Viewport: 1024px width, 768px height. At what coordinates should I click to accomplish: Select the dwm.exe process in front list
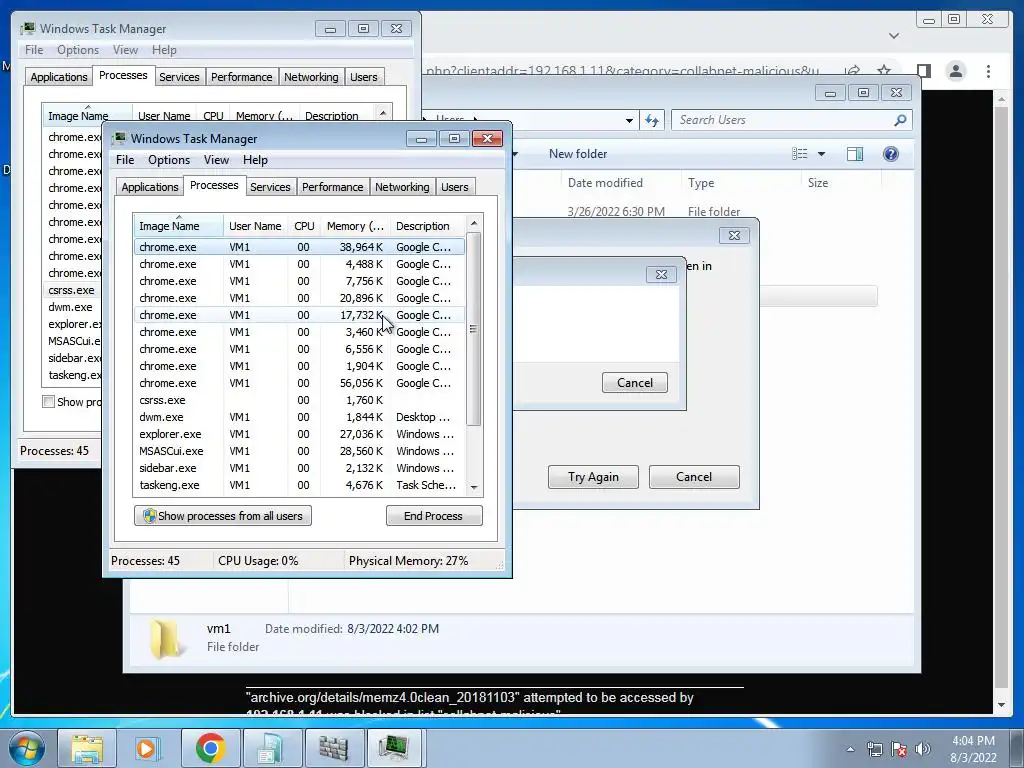coord(299,417)
